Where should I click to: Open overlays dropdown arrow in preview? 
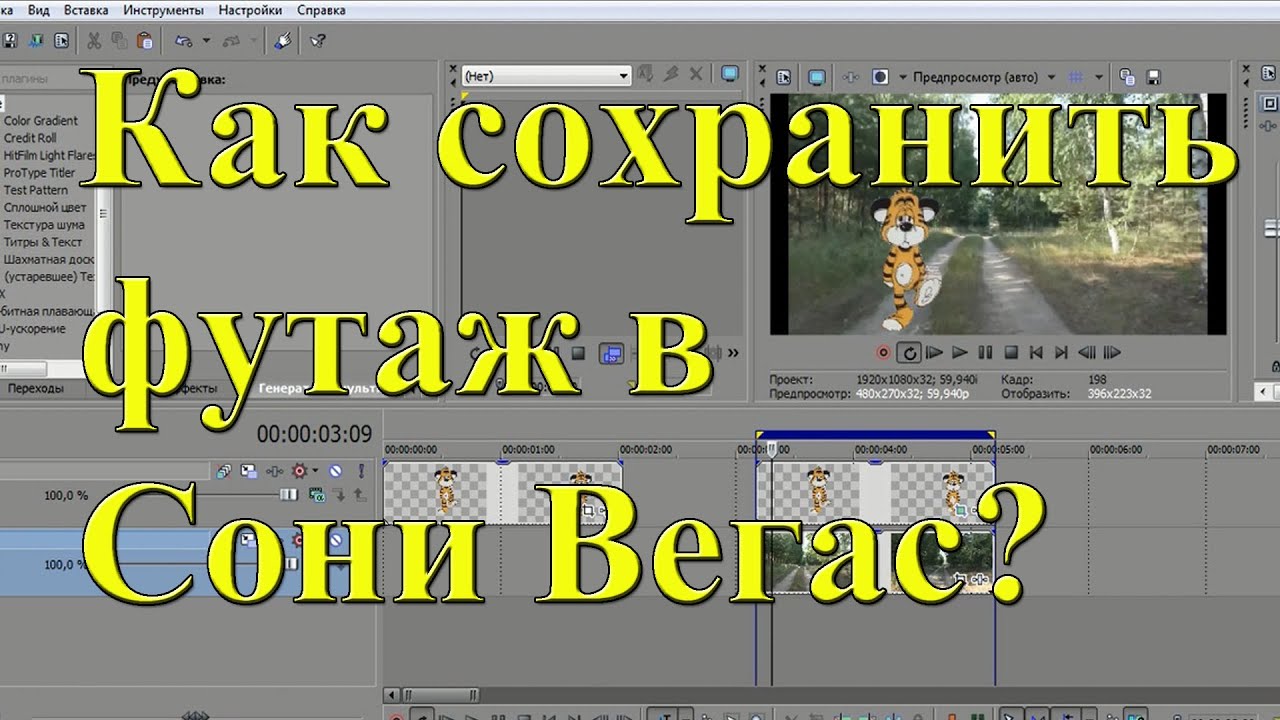click(1099, 77)
